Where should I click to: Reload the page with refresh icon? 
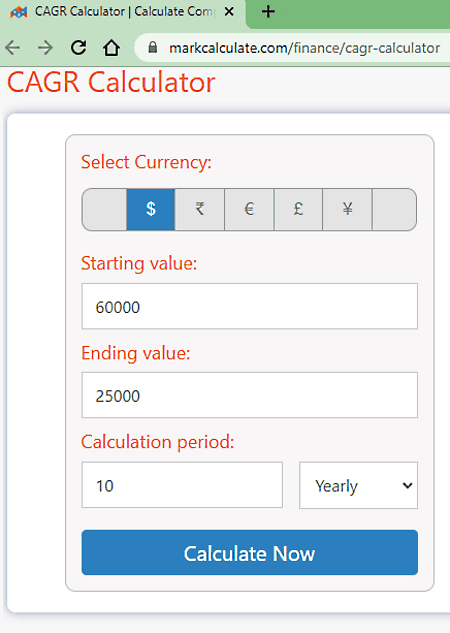tap(78, 48)
